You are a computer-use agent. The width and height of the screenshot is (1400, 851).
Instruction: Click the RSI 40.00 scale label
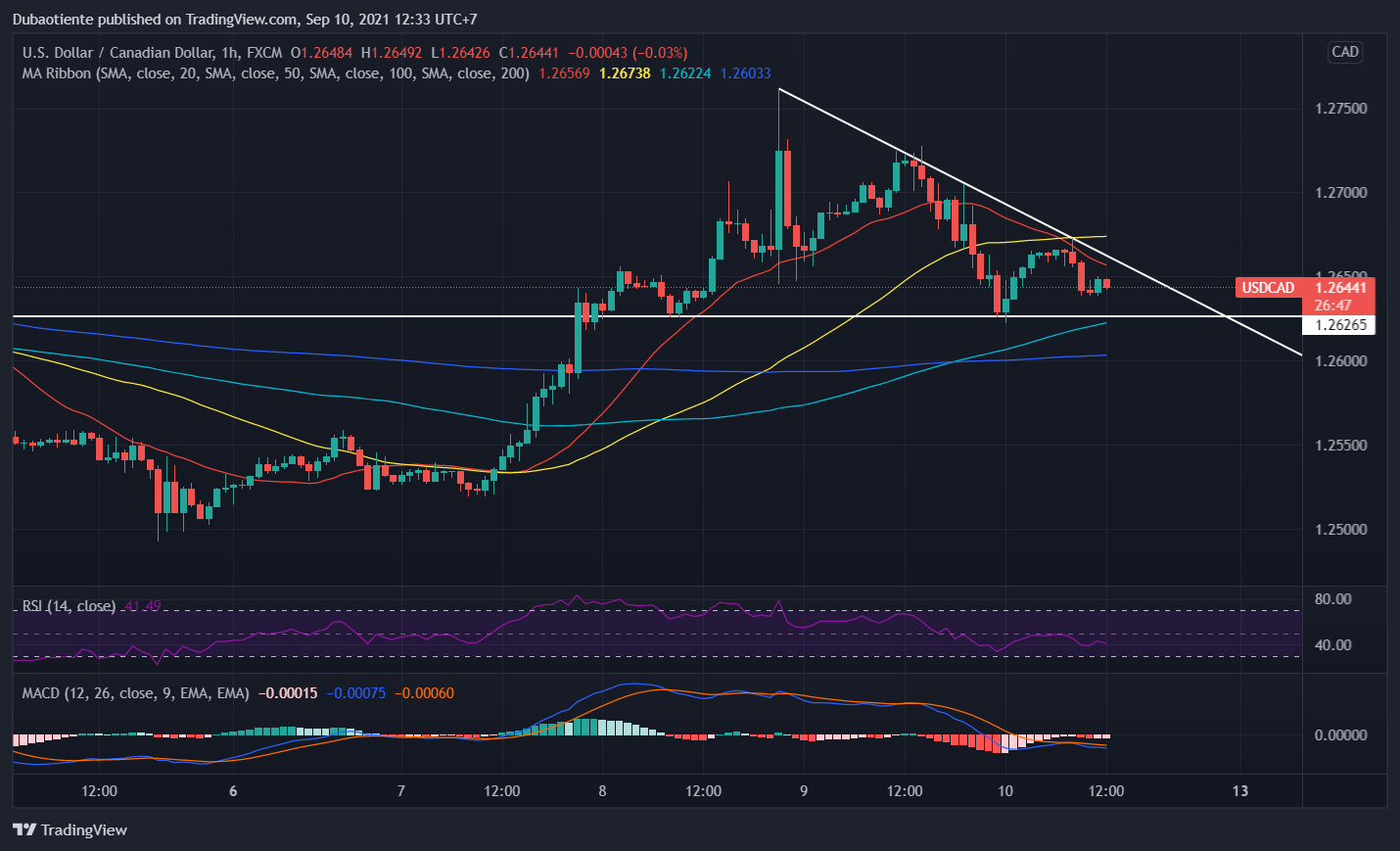(x=1332, y=645)
